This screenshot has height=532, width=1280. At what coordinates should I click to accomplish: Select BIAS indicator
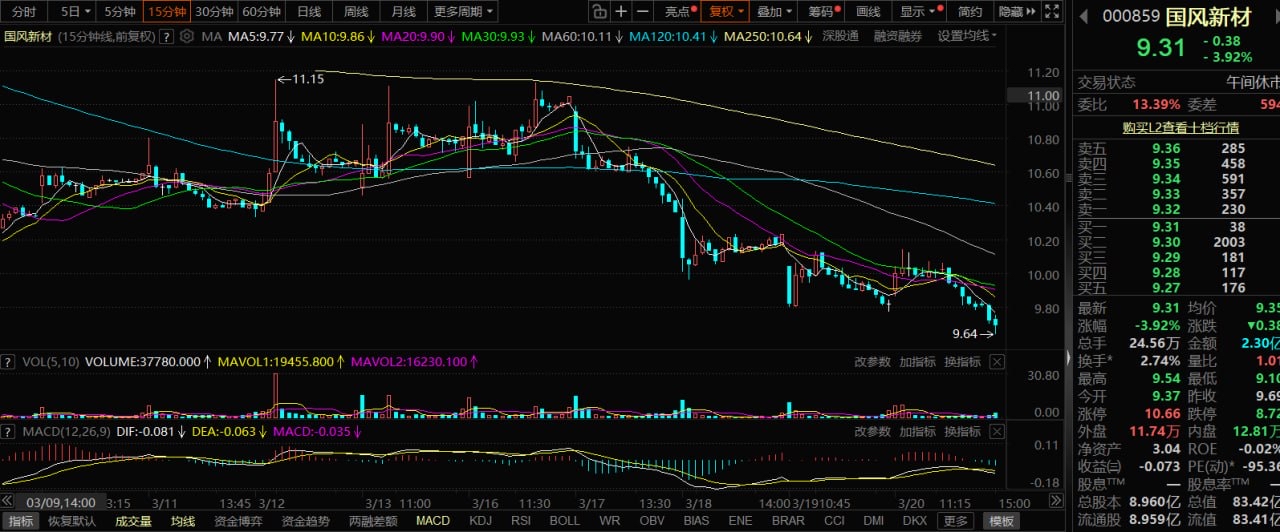click(697, 521)
